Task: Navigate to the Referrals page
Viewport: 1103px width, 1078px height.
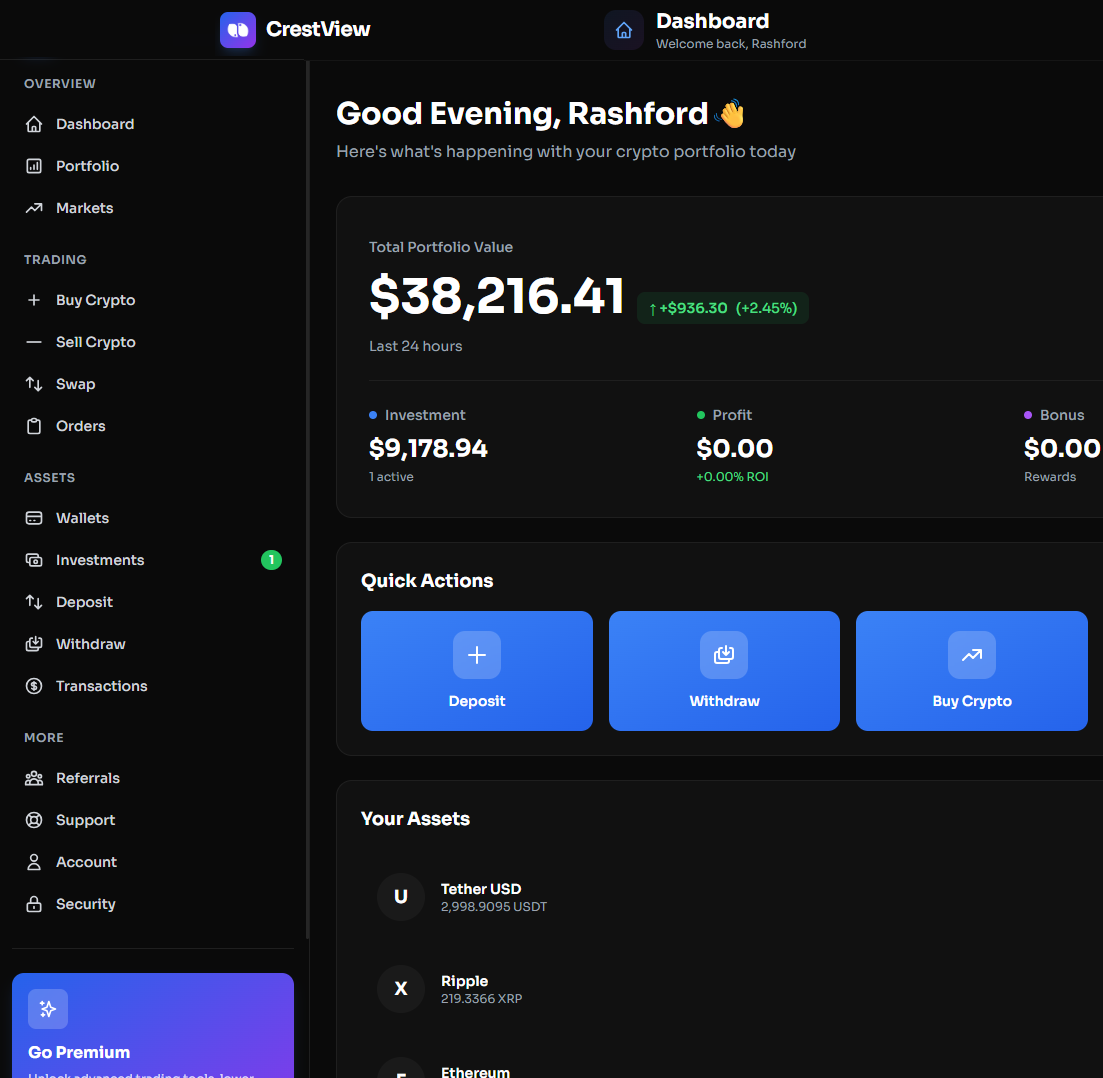Action: tap(87, 778)
